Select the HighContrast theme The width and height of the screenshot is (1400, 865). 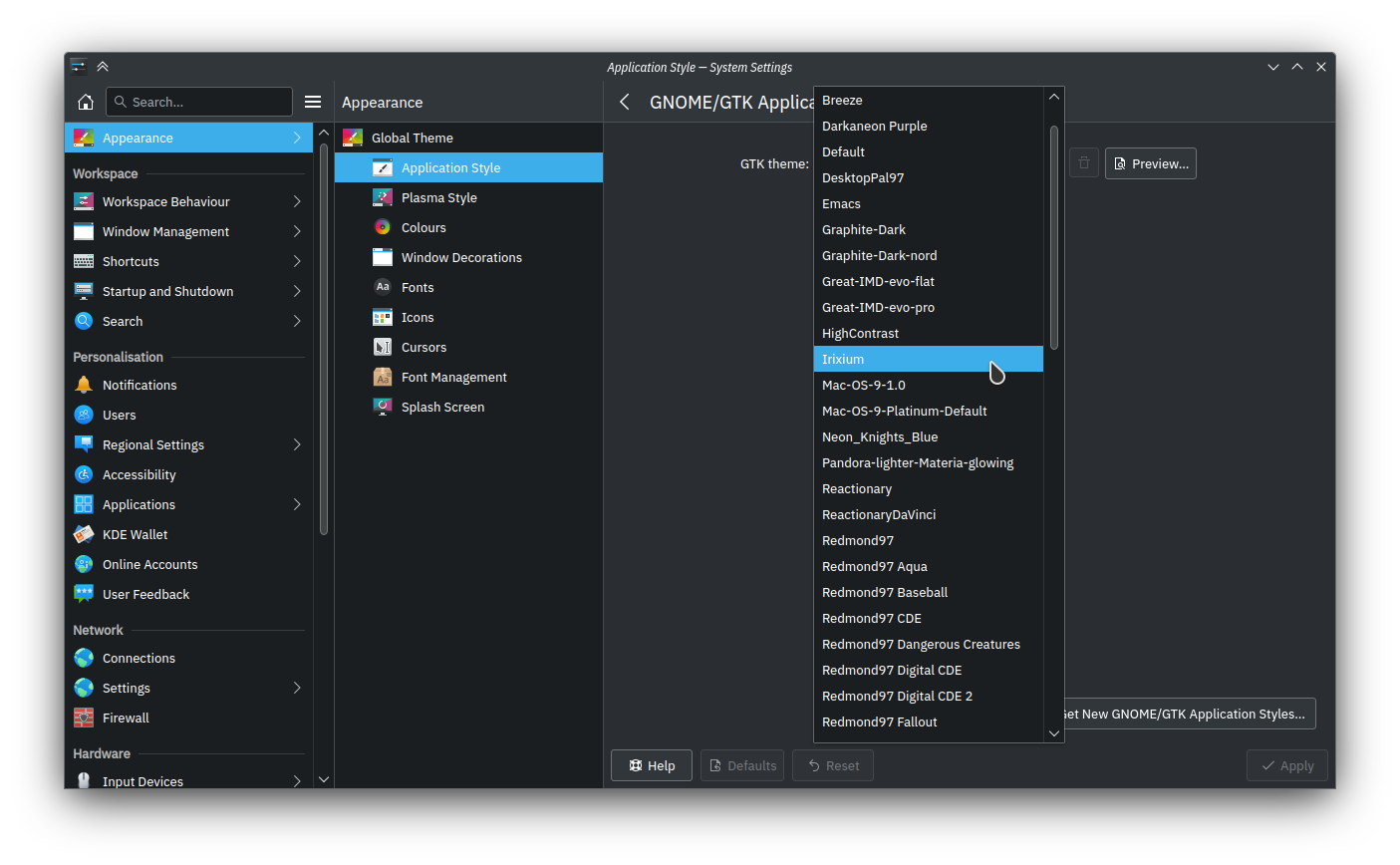(x=929, y=333)
